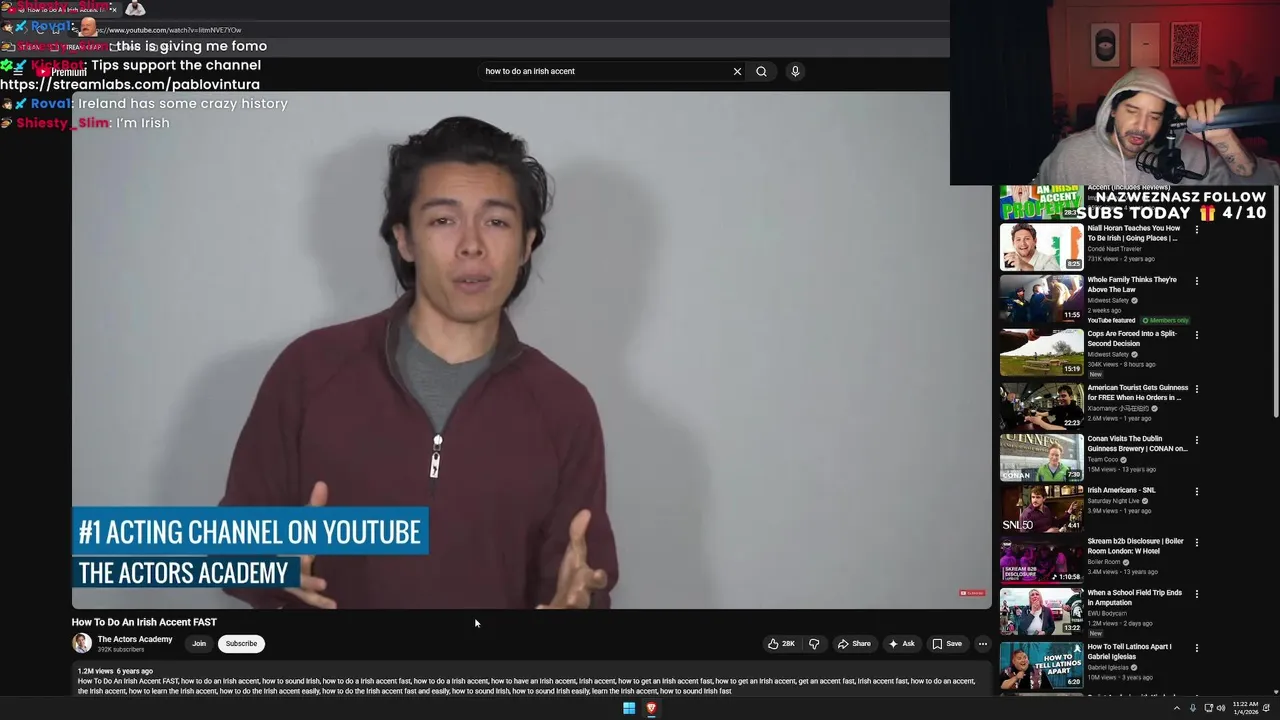
Task: Click the video title How To Do An Irish Accent FAST
Action: (144, 622)
